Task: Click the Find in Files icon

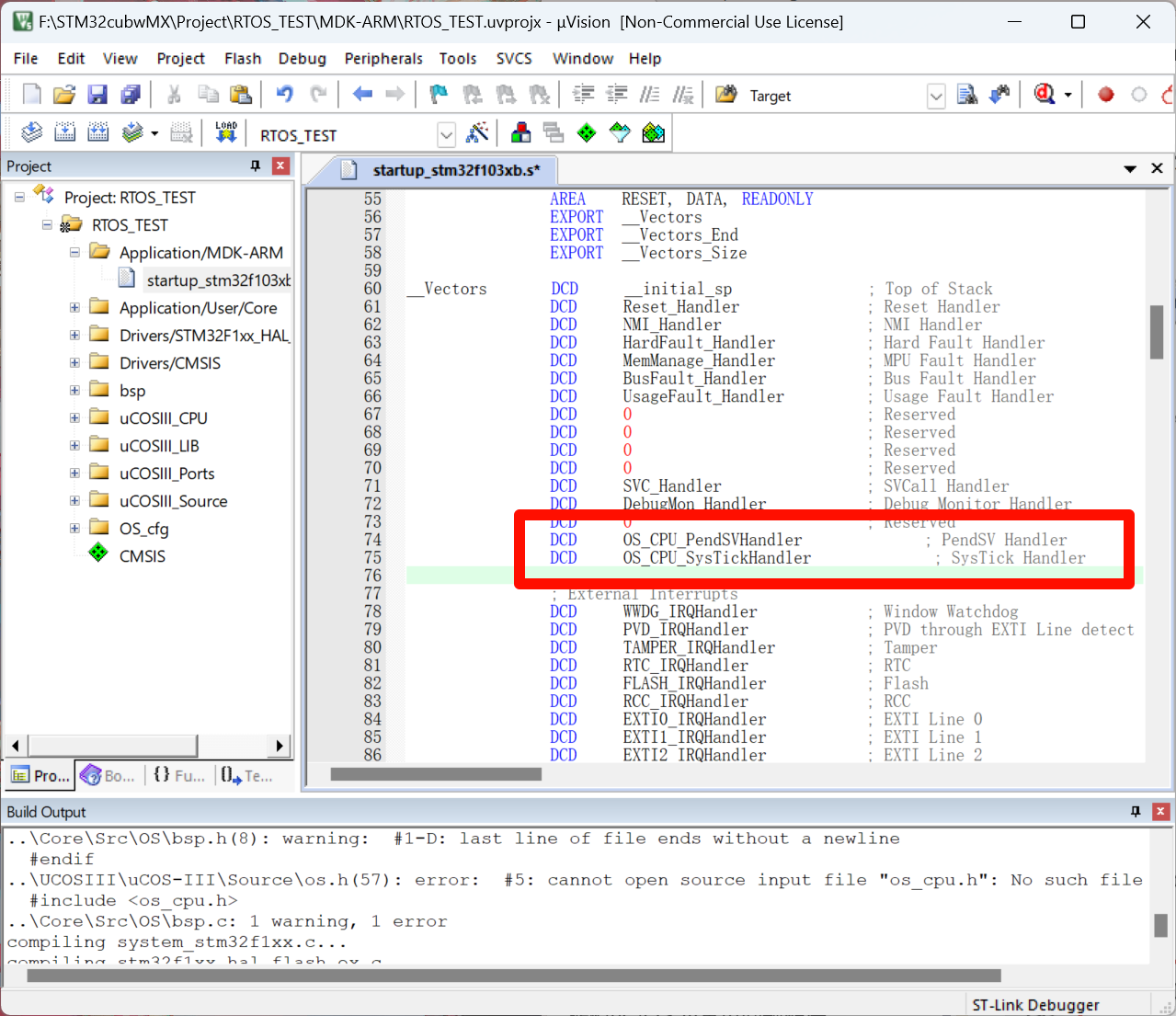Action: [x=726, y=95]
